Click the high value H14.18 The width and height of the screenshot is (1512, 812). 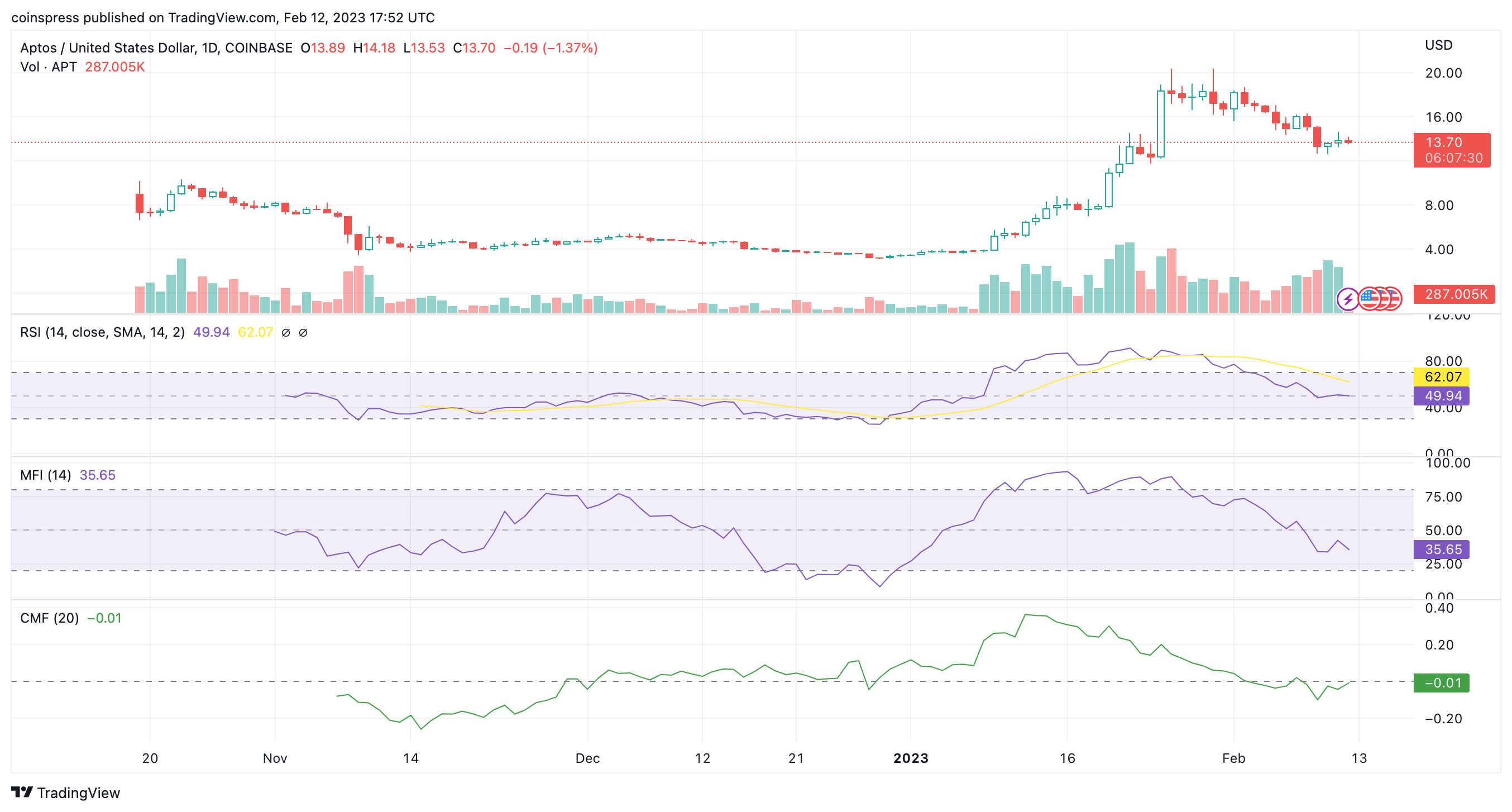click(x=374, y=47)
